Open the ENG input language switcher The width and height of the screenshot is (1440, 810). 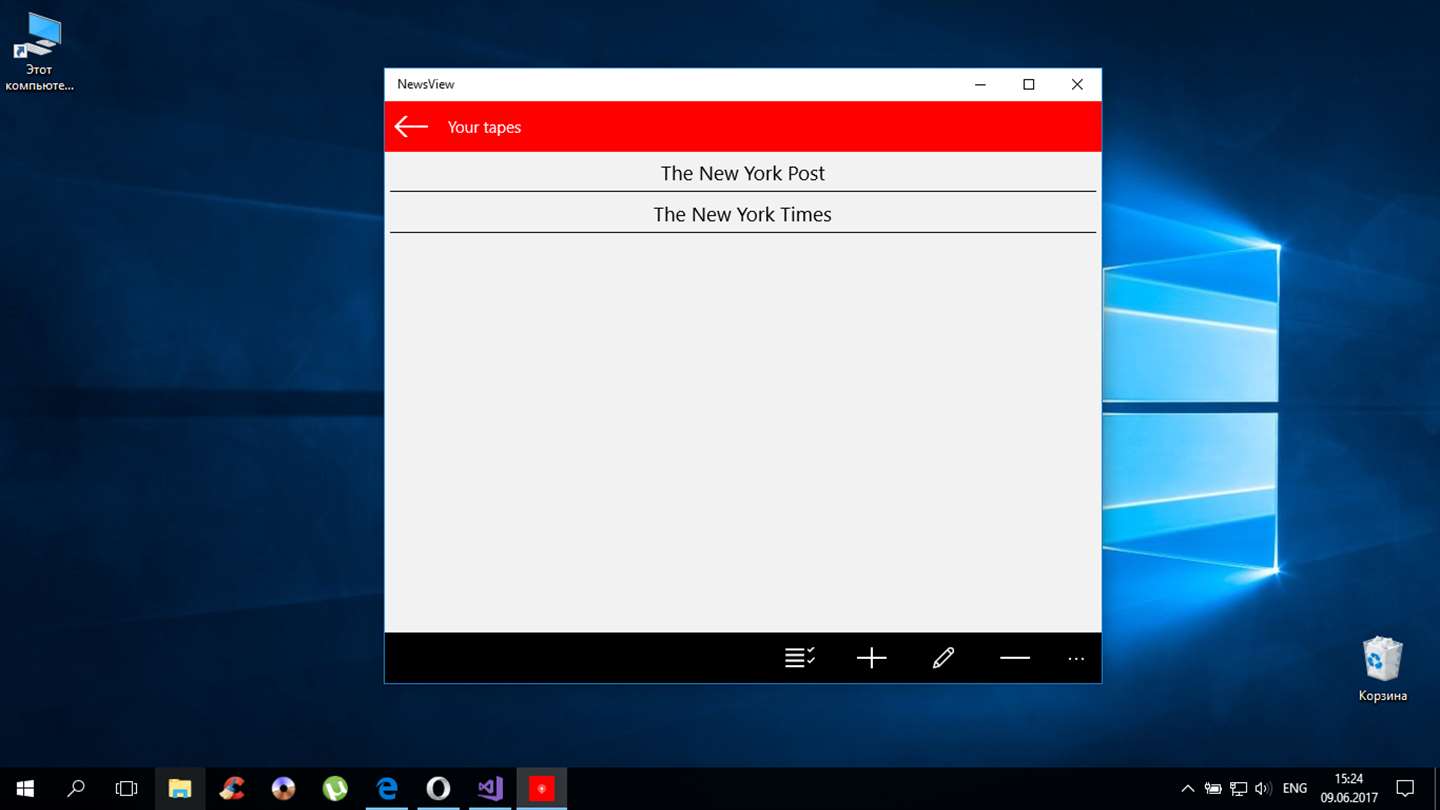click(x=1295, y=788)
